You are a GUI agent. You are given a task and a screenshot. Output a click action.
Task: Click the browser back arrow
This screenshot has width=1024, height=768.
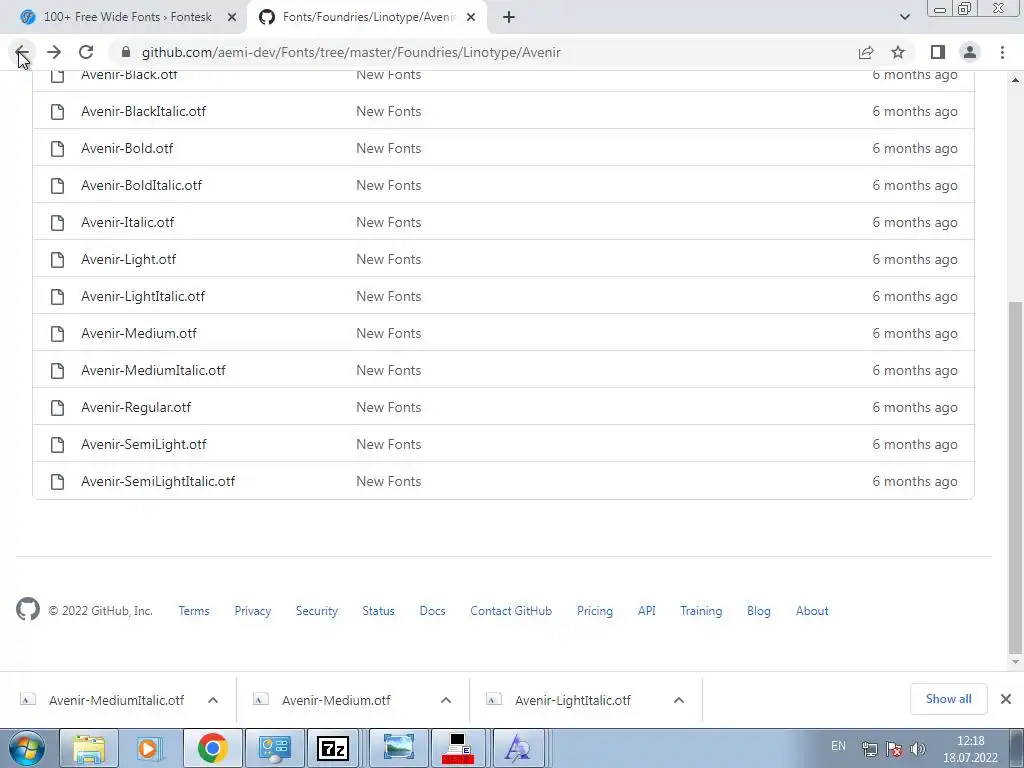pos(22,52)
